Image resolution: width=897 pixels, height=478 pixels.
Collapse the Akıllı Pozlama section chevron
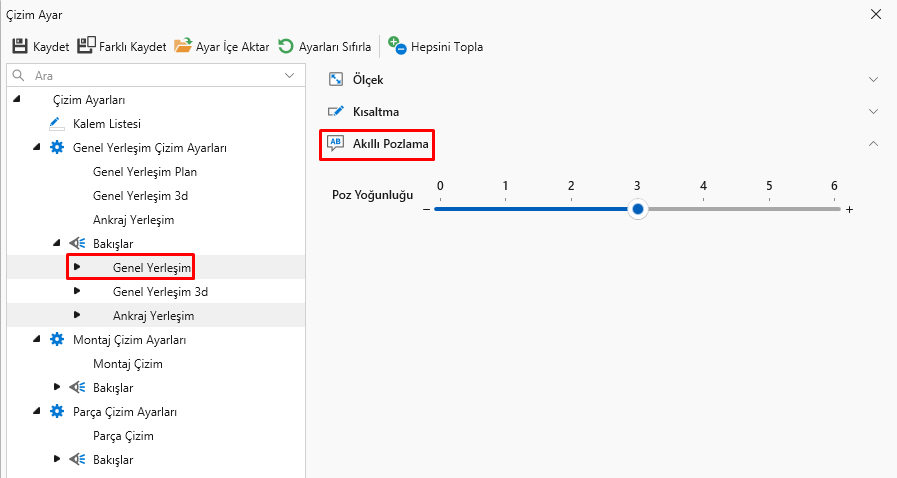(873, 144)
